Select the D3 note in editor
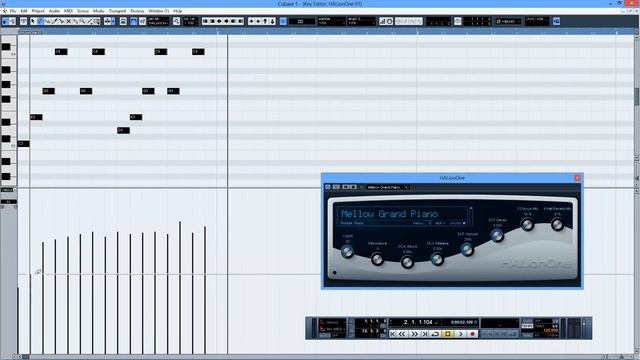640x360 pixels. (123, 130)
